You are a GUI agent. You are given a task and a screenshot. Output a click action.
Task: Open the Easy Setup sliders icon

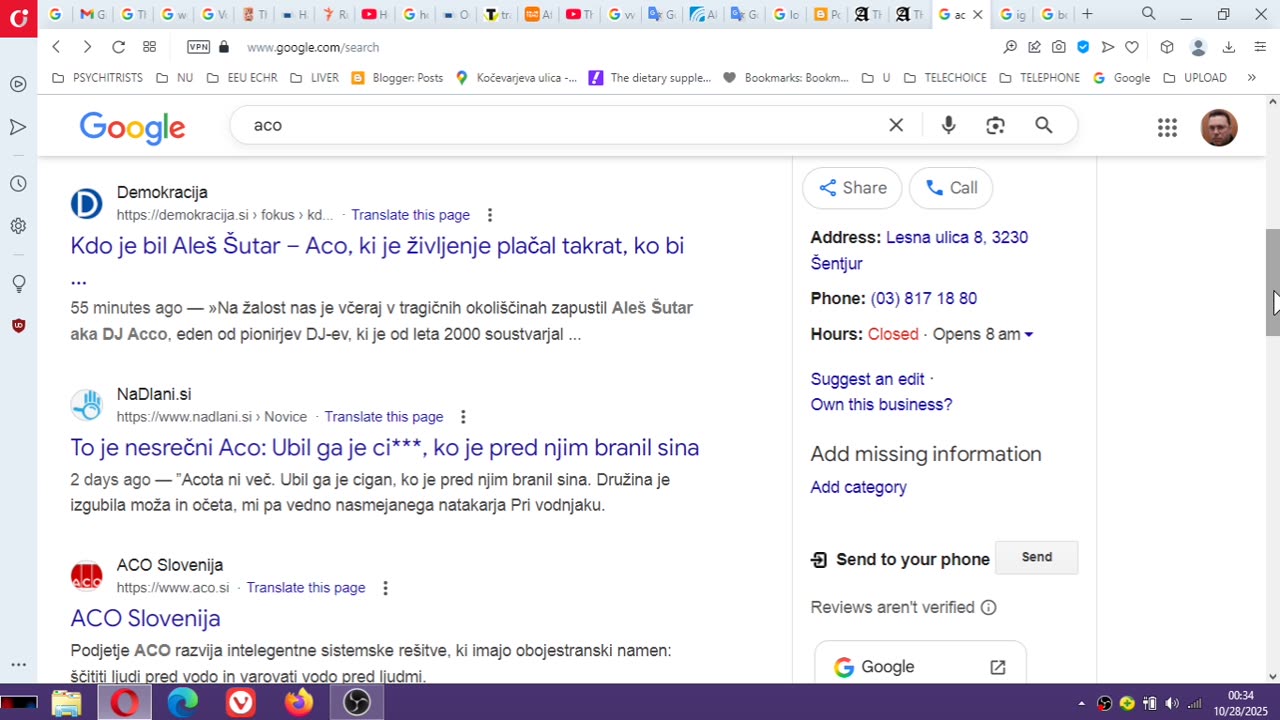click(x=1260, y=47)
